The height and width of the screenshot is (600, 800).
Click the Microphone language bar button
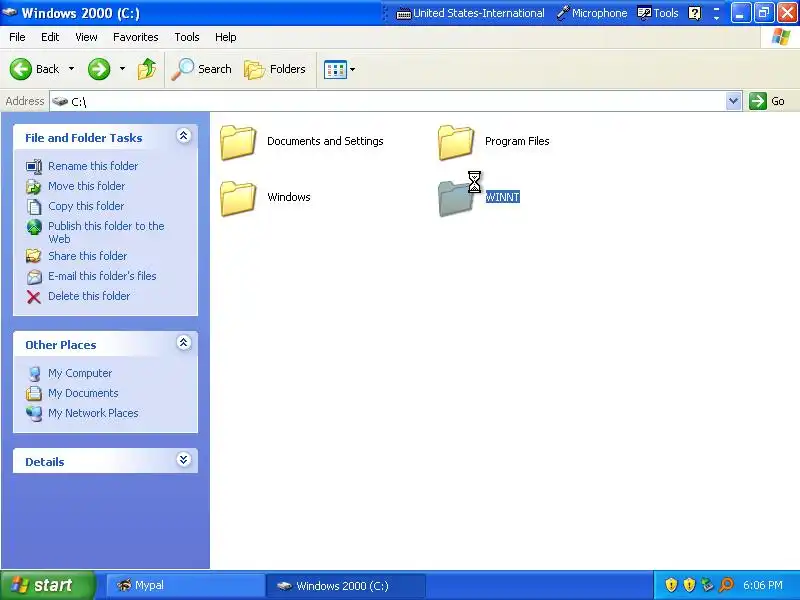(x=592, y=13)
